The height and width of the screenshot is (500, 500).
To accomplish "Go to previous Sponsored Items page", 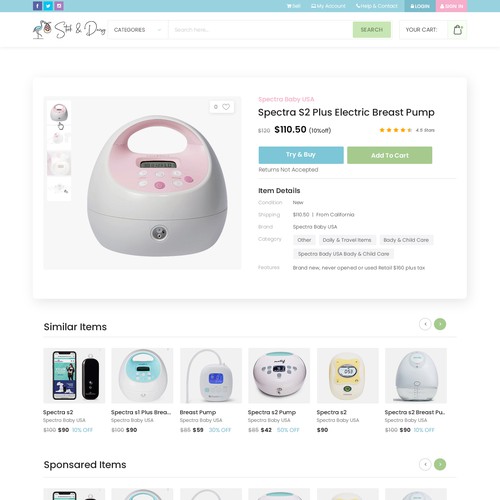I will [425, 464].
